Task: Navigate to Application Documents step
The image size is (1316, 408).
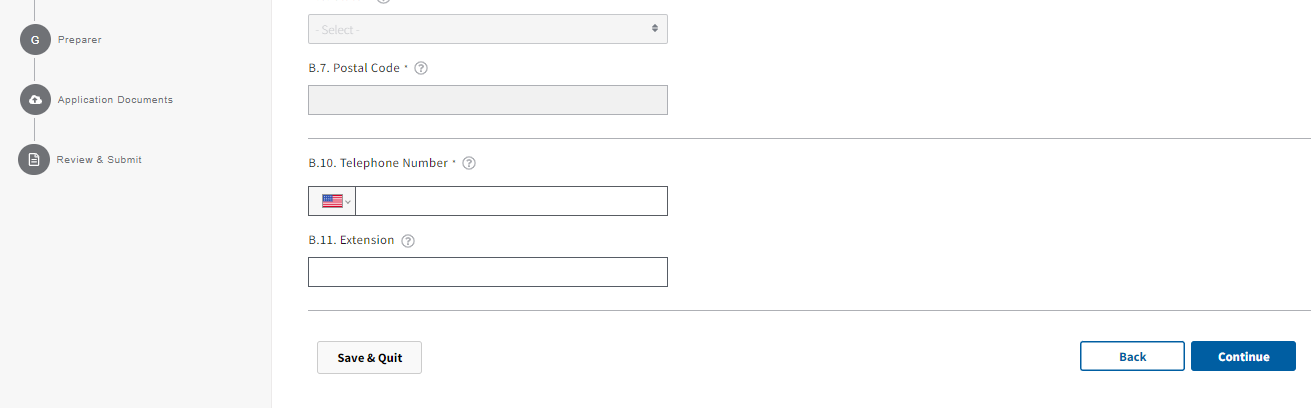Action: (x=115, y=100)
